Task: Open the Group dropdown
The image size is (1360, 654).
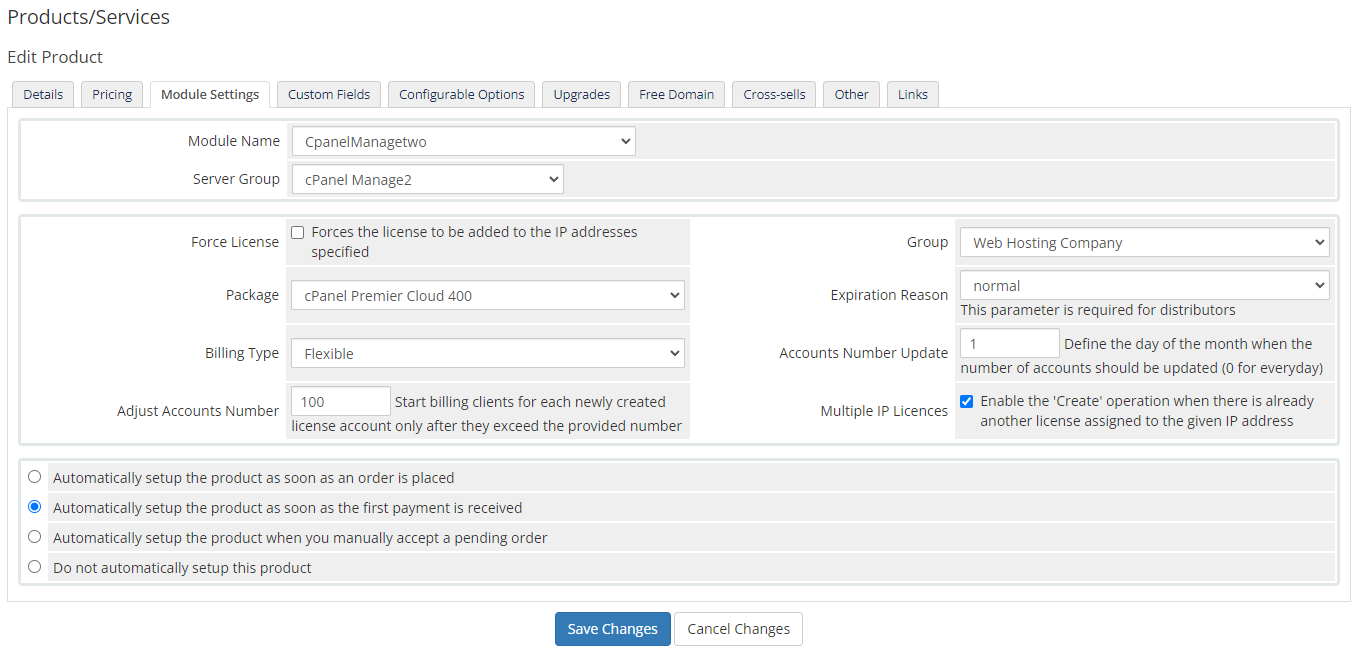Action: (x=1144, y=243)
